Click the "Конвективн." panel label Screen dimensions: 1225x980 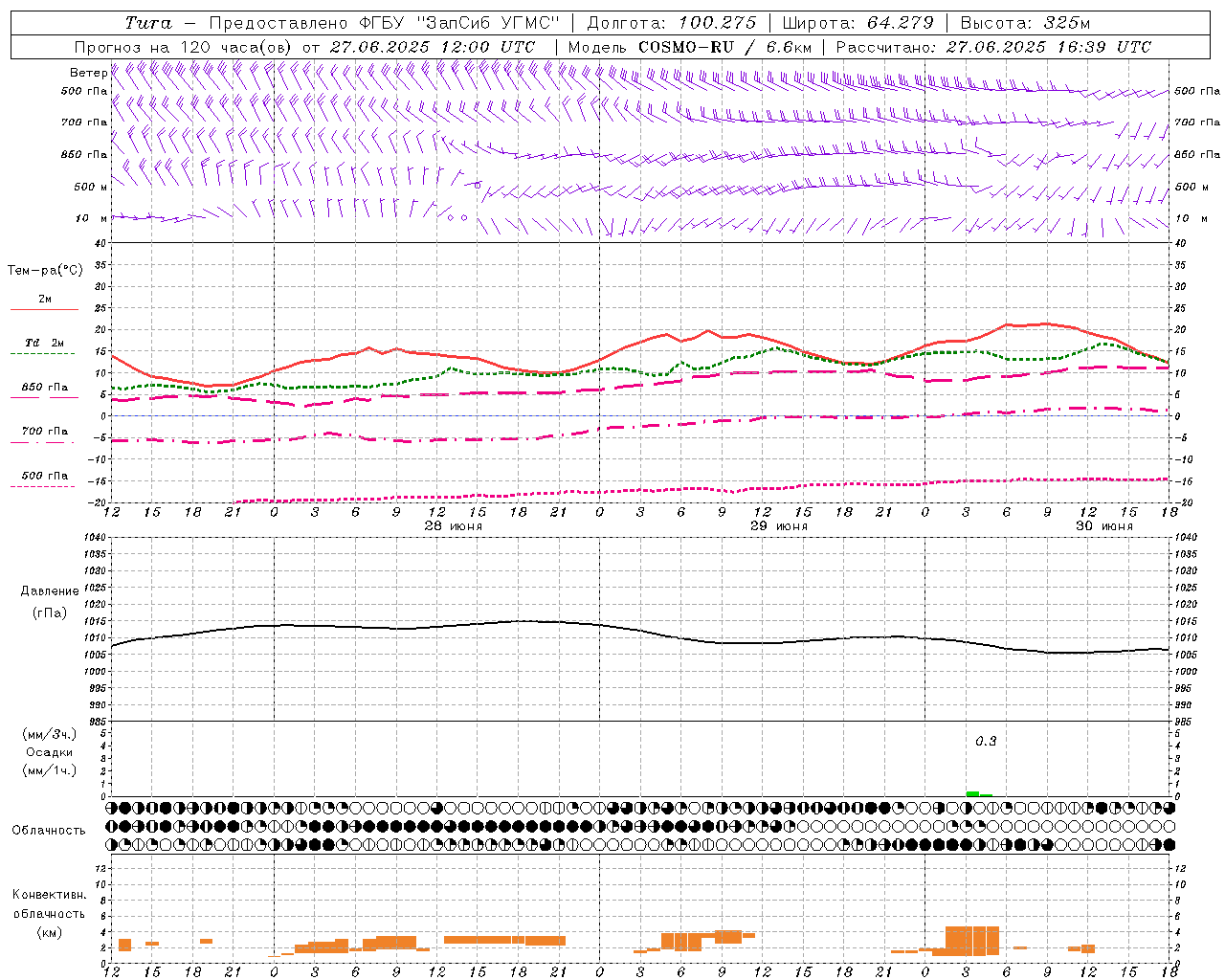pos(49,895)
